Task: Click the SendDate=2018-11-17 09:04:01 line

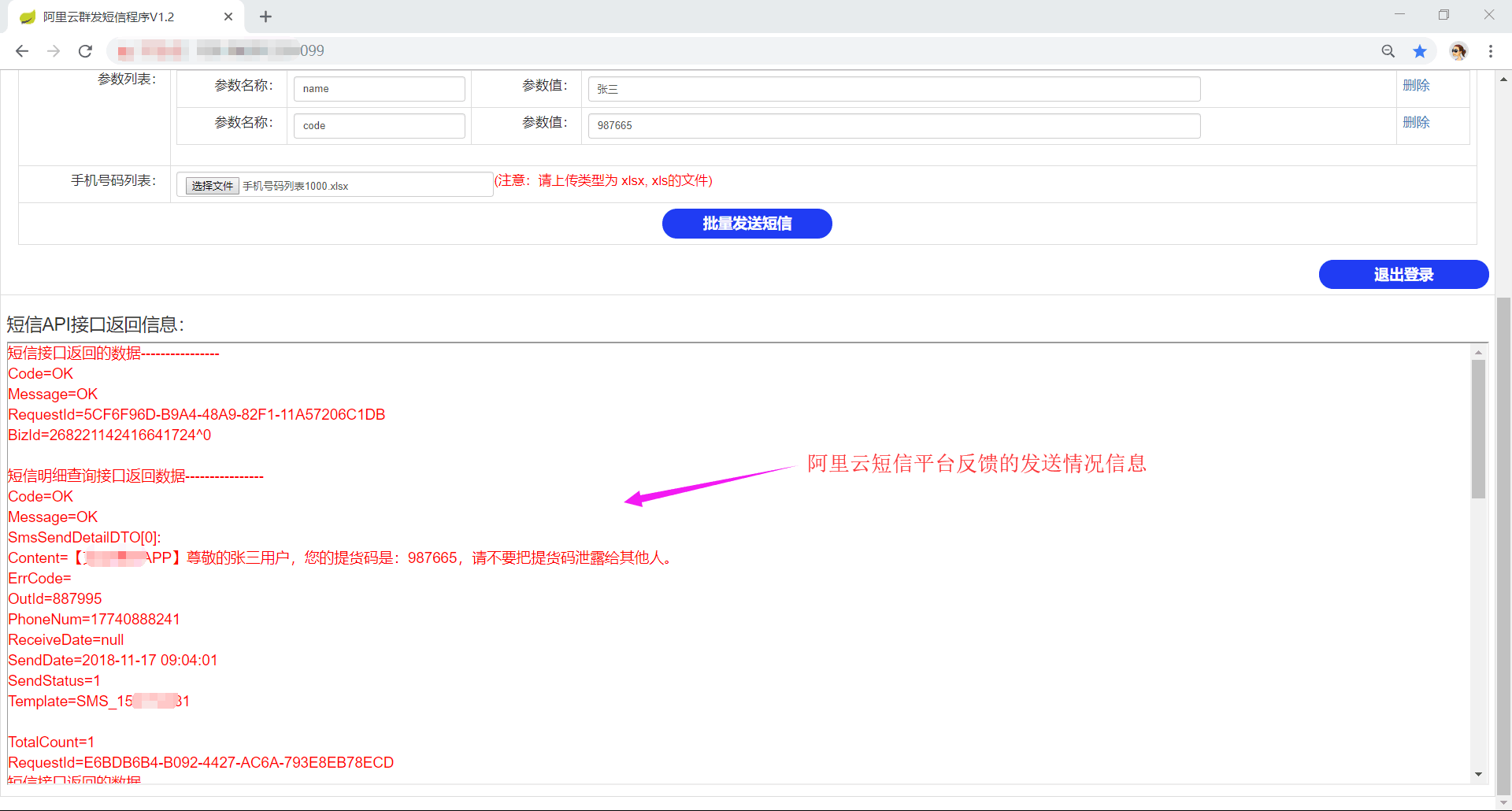Action: (113, 661)
